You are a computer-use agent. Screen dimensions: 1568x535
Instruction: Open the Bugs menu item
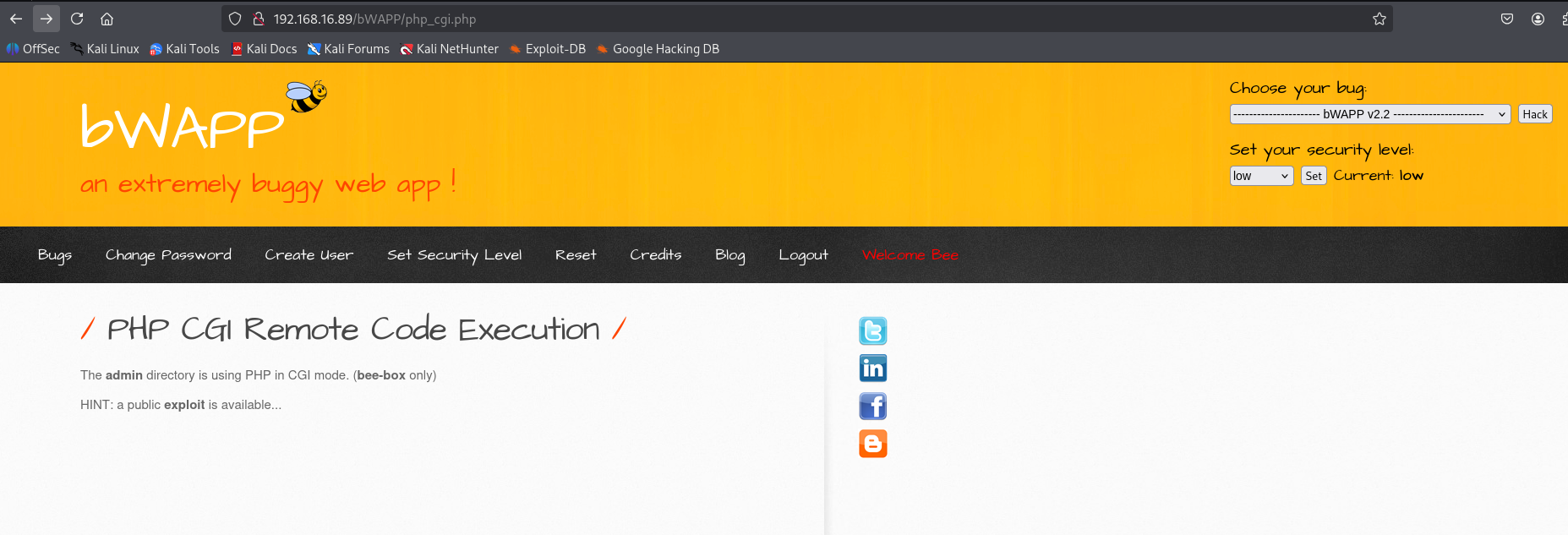[55, 255]
